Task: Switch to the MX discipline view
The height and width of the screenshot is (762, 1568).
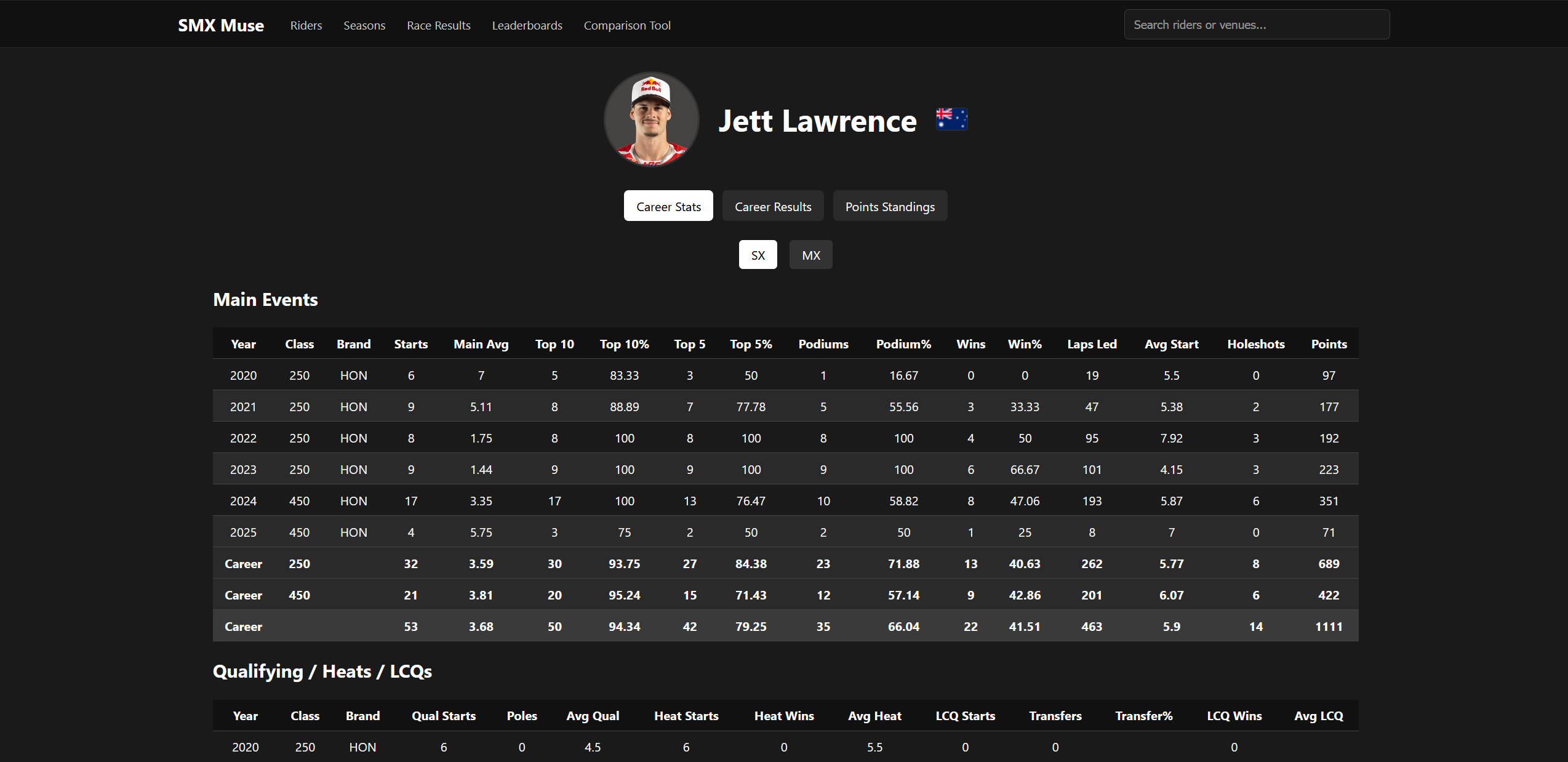Action: click(810, 254)
